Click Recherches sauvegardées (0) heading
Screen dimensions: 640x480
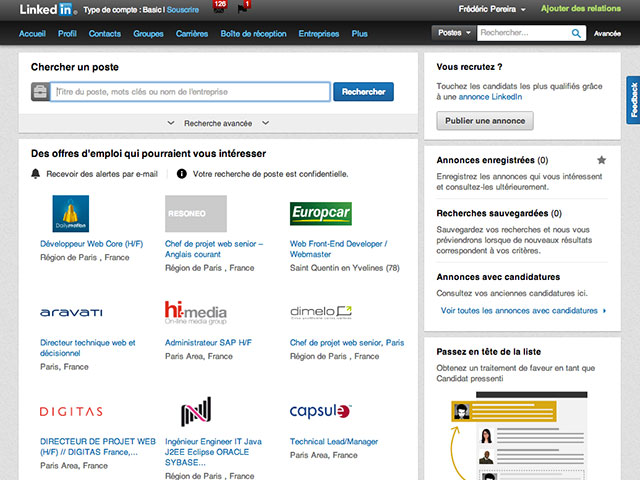coord(499,213)
